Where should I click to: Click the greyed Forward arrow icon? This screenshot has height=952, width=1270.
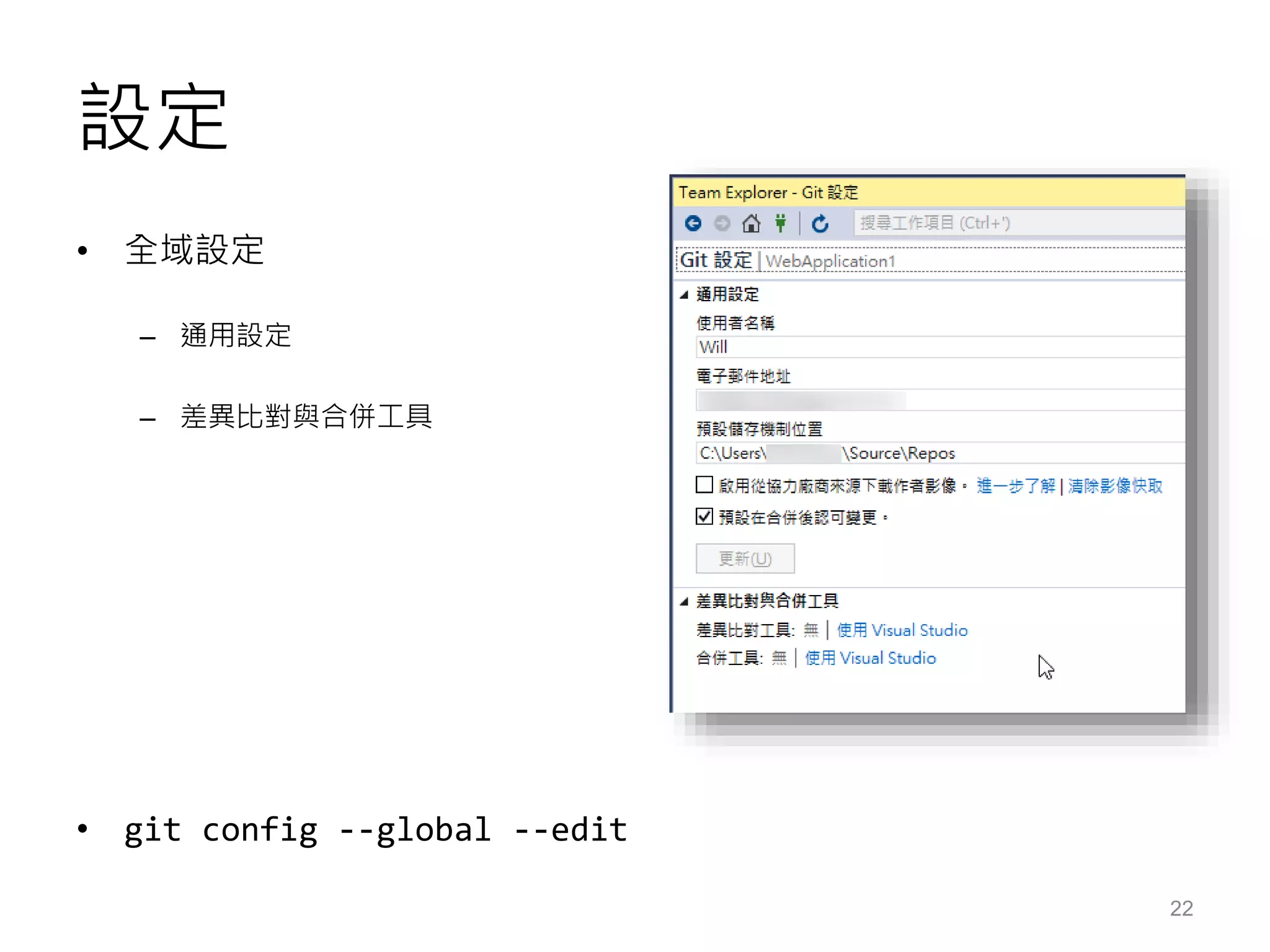pyautogui.click(x=722, y=223)
